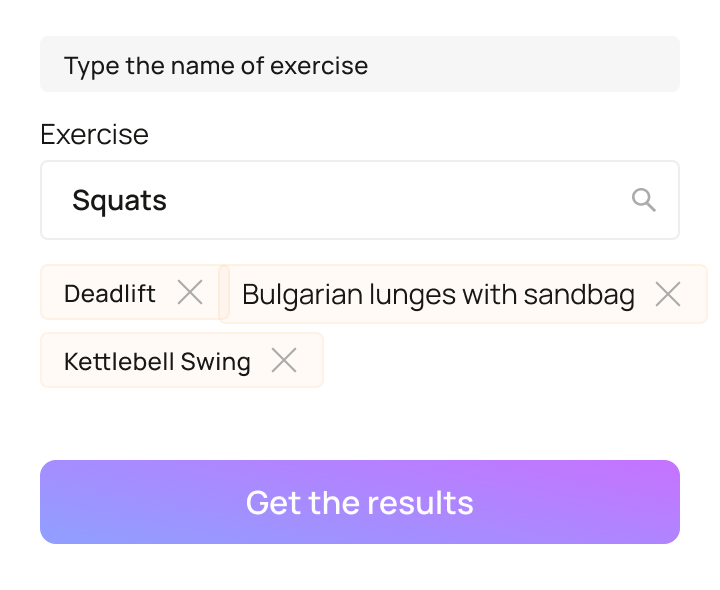Screen dimensions: 720x590
Task: Submit with the purple gradient button
Action: coord(360,502)
